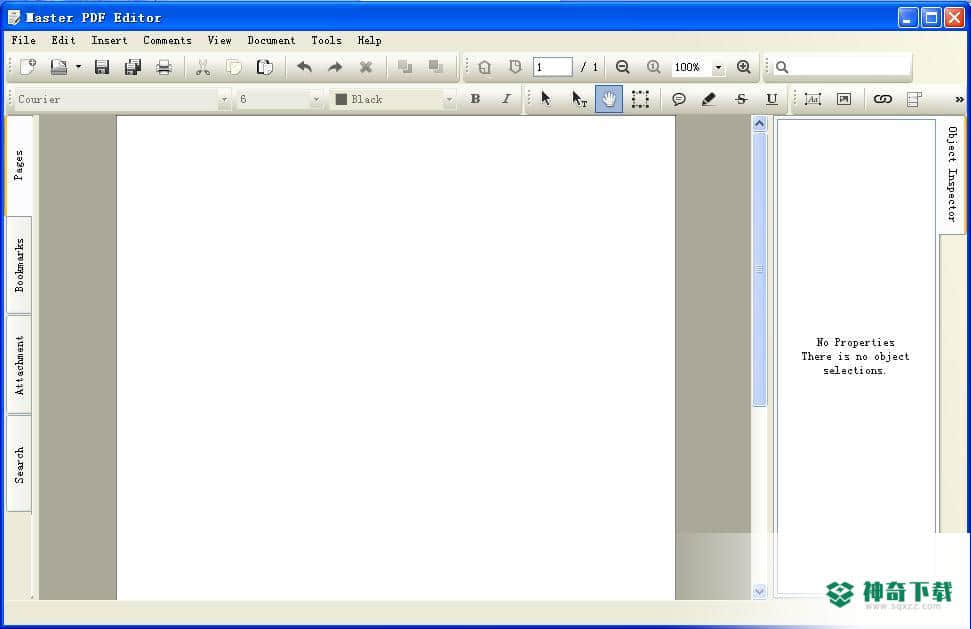
Task: Click the underline tool
Action: pyautogui.click(x=772, y=99)
